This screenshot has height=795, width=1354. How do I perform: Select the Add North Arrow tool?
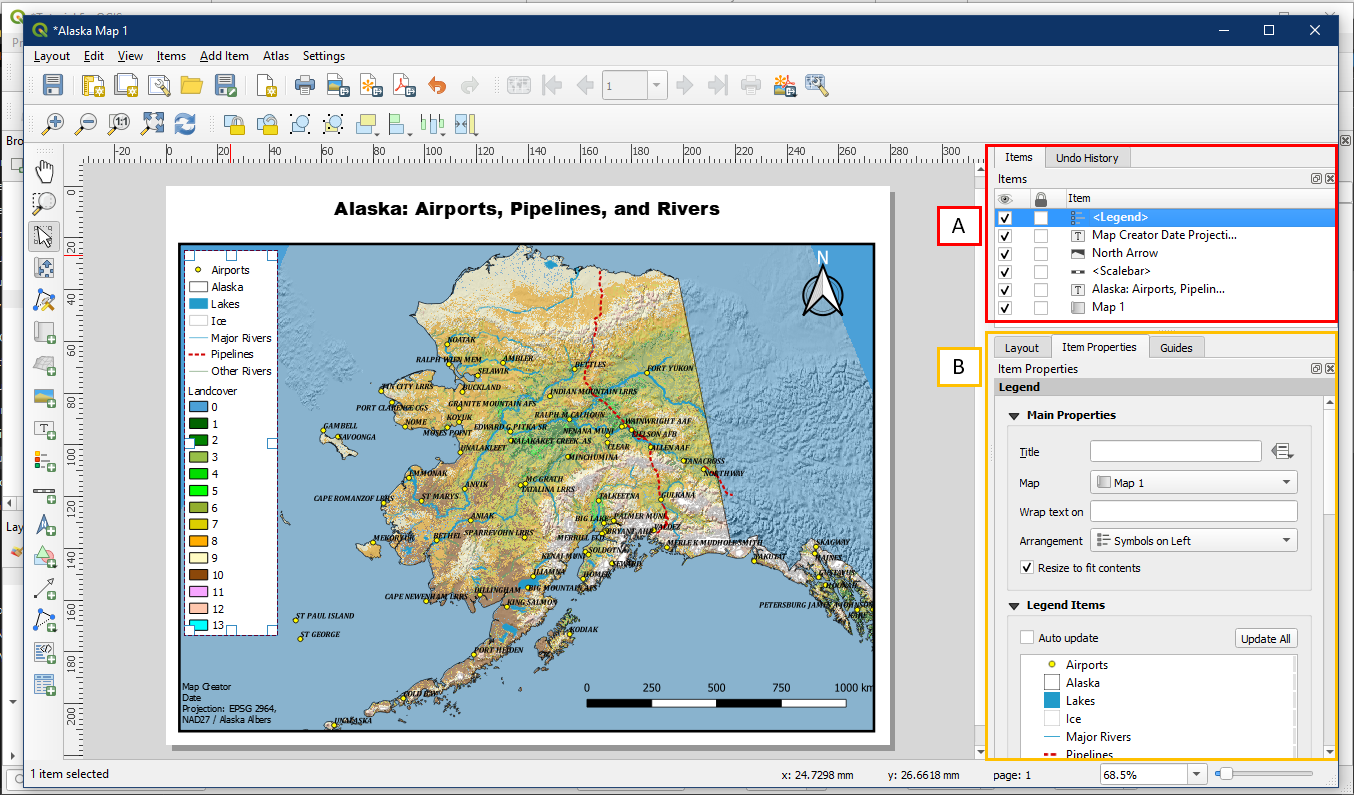[x=44, y=526]
